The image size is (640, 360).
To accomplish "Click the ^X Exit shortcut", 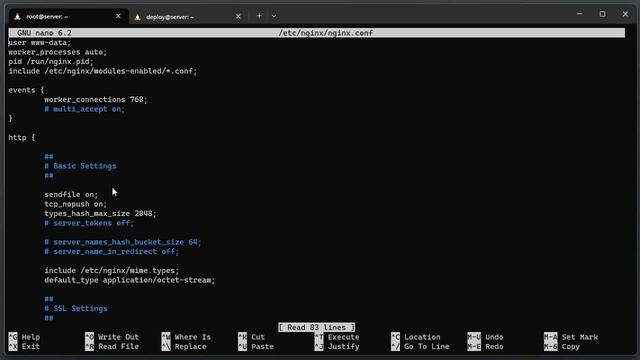I will tap(24, 346).
